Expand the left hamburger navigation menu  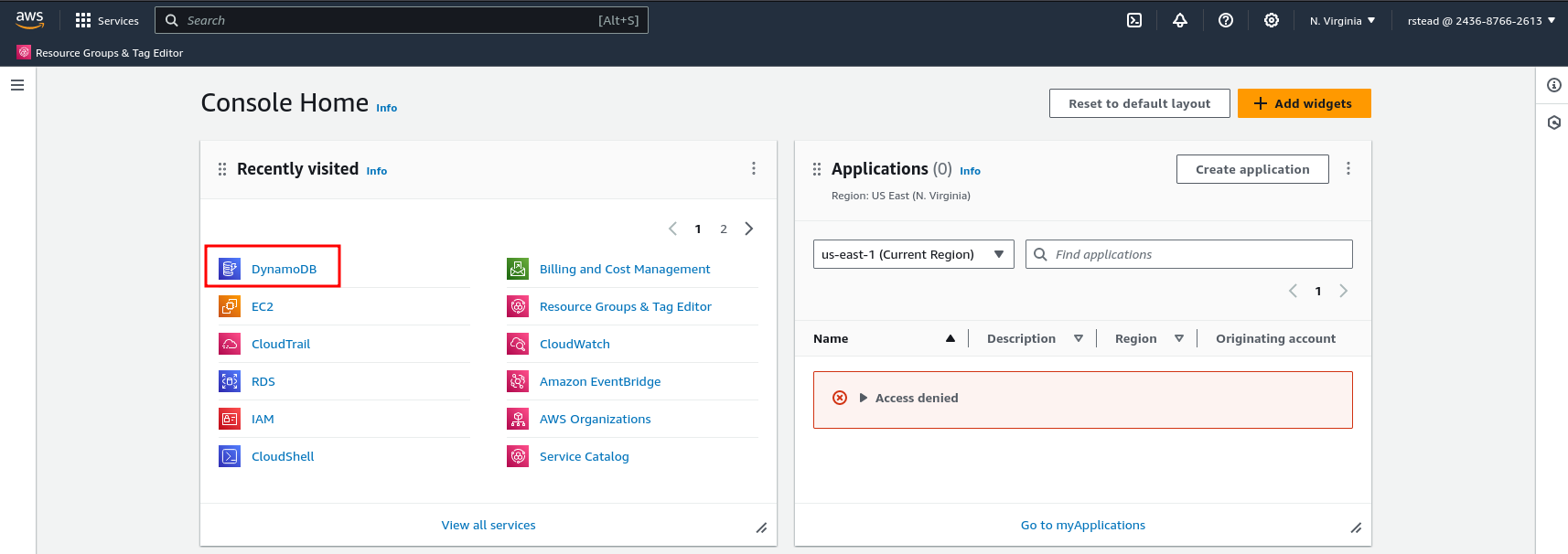pos(17,85)
